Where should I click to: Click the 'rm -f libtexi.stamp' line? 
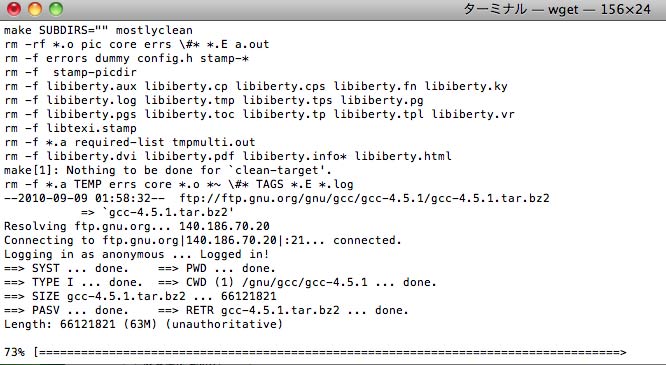(71, 128)
